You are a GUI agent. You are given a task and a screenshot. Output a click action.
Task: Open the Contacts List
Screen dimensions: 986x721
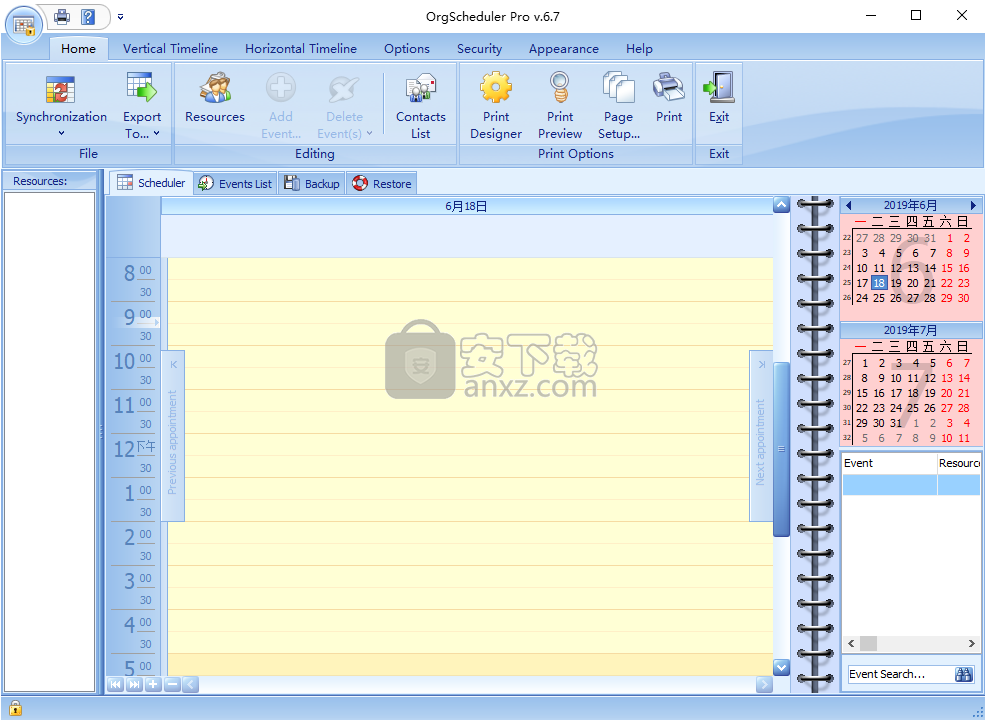[x=421, y=106]
